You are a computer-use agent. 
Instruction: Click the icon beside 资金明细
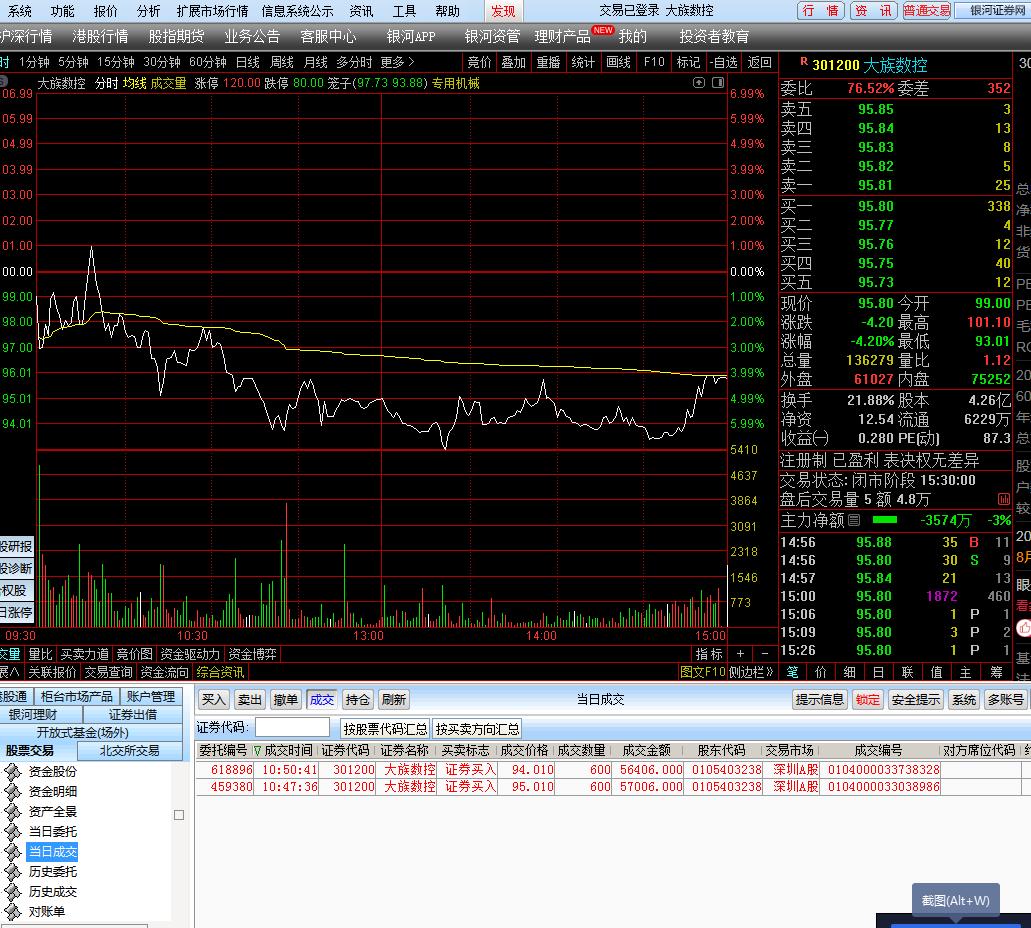[13, 791]
